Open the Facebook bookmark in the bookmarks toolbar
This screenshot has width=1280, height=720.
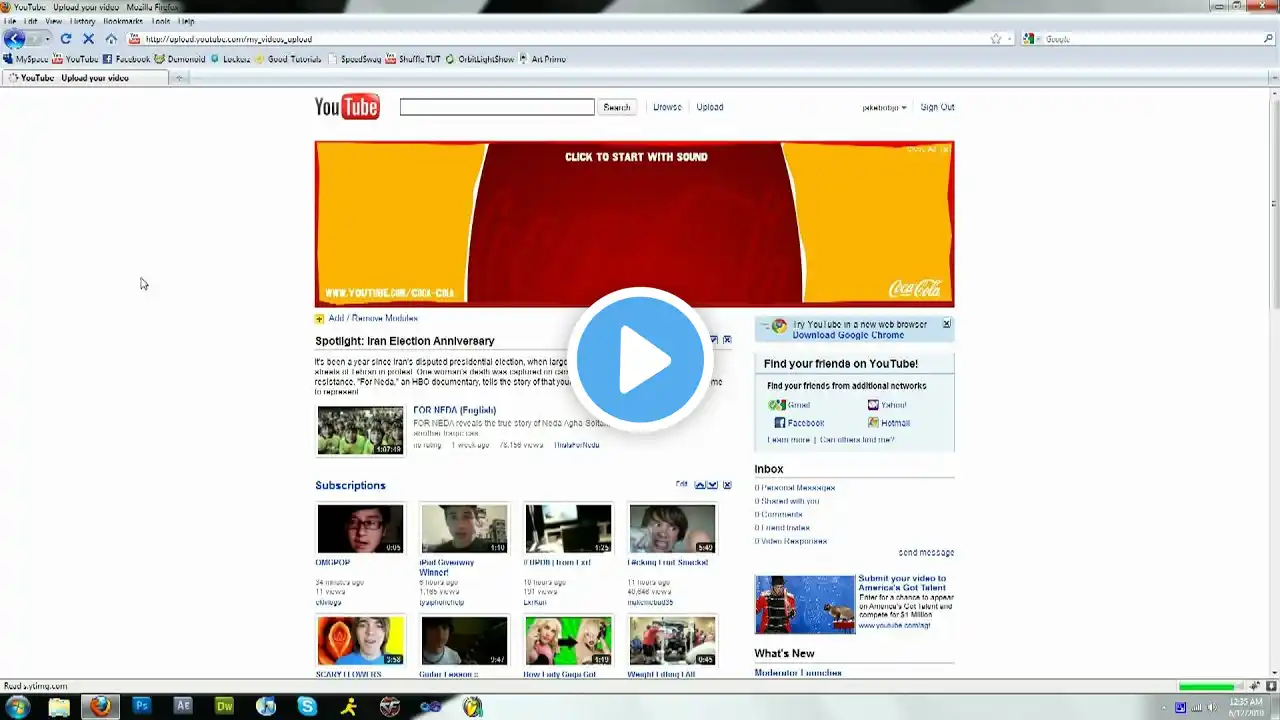tap(126, 59)
